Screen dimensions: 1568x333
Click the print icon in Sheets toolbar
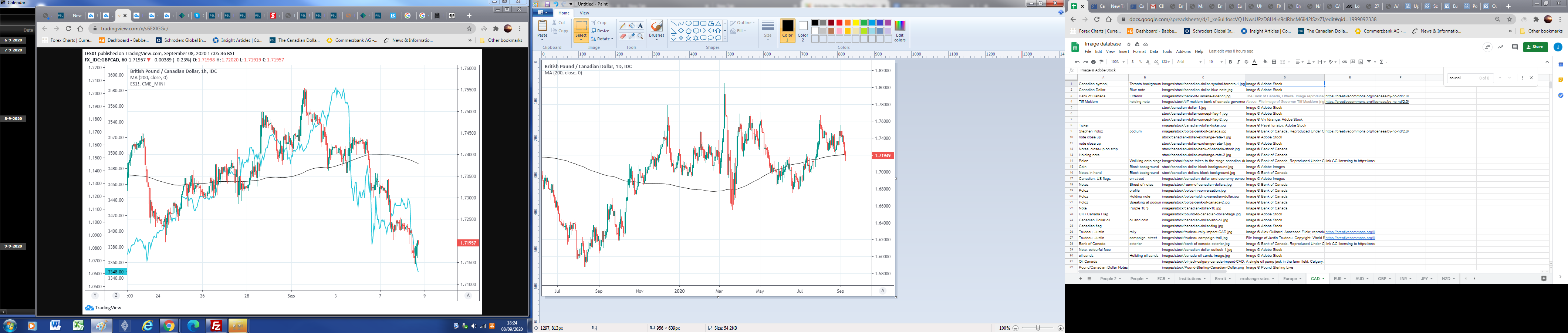pyautogui.click(x=1093, y=62)
